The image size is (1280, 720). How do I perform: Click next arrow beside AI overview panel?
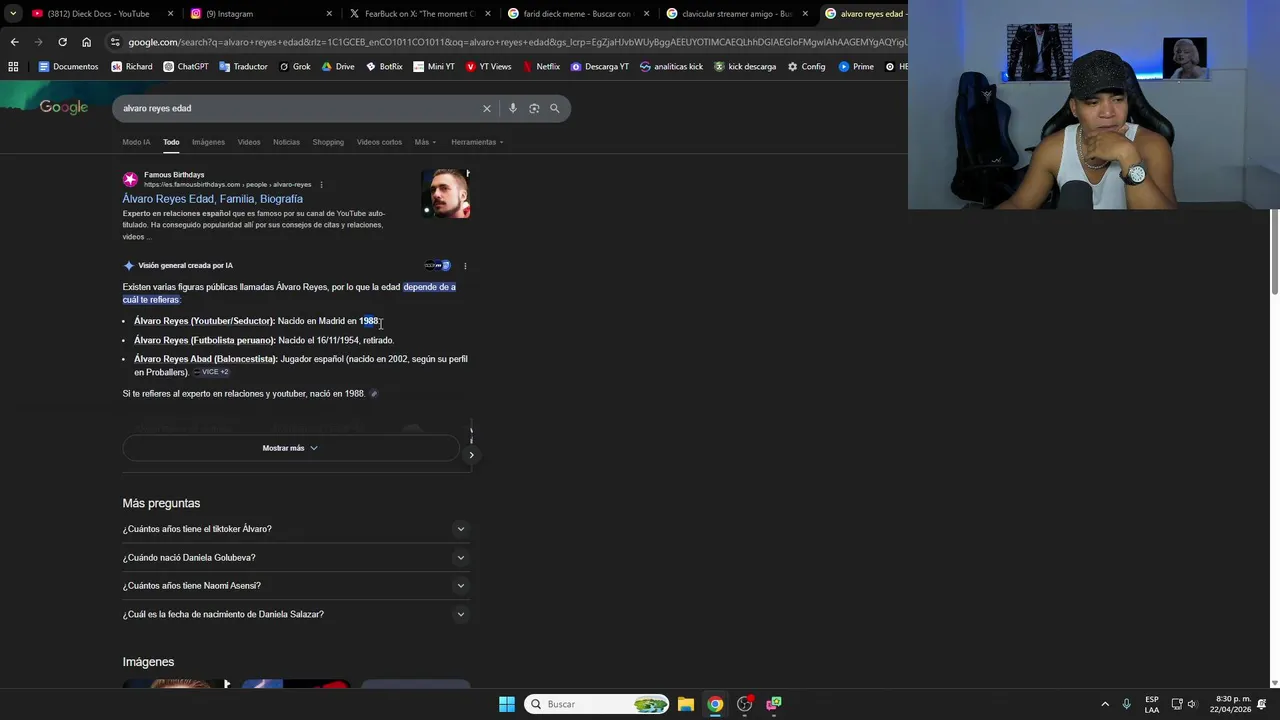pyautogui.click(x=471, y=455)
